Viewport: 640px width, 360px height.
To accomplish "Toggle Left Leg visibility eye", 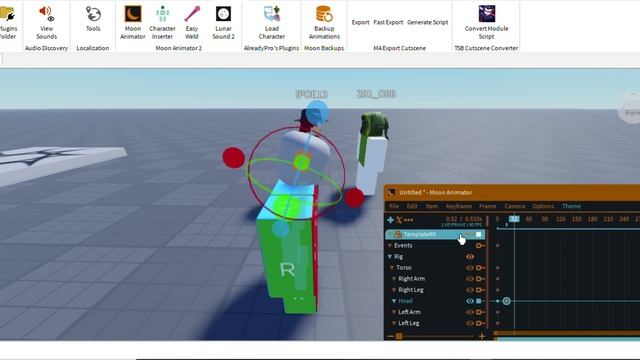I will pyautogui.click(x=470, y=323).
